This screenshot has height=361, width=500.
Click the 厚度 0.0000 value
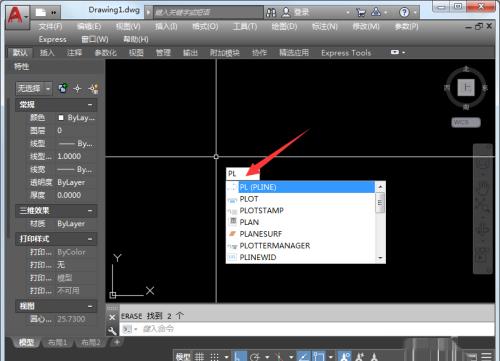77,195
